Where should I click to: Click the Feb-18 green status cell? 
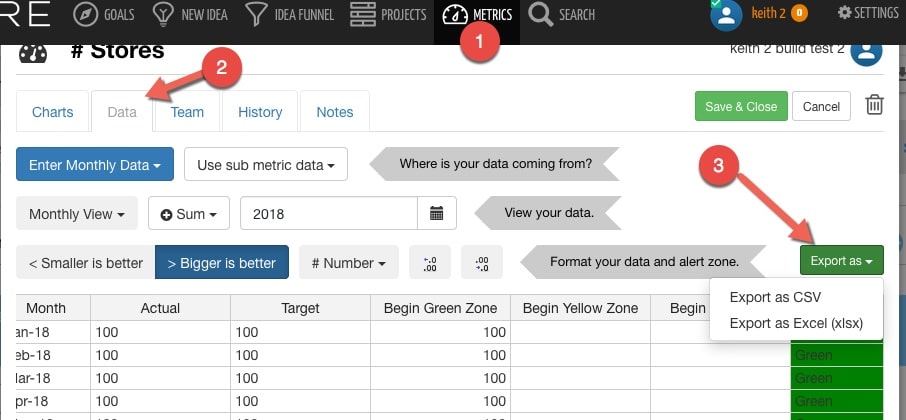click(x=837, y=355)
